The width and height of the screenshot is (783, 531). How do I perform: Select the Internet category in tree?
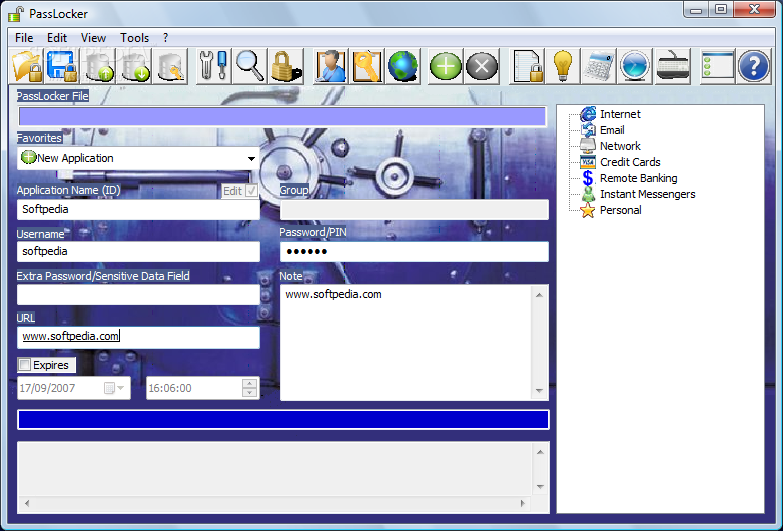[620, 114]
